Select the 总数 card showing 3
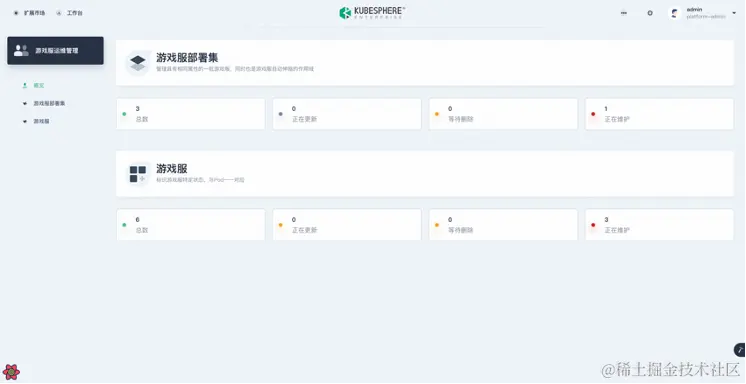The width and height of the screenshot is (746, 384). [191, 114]
